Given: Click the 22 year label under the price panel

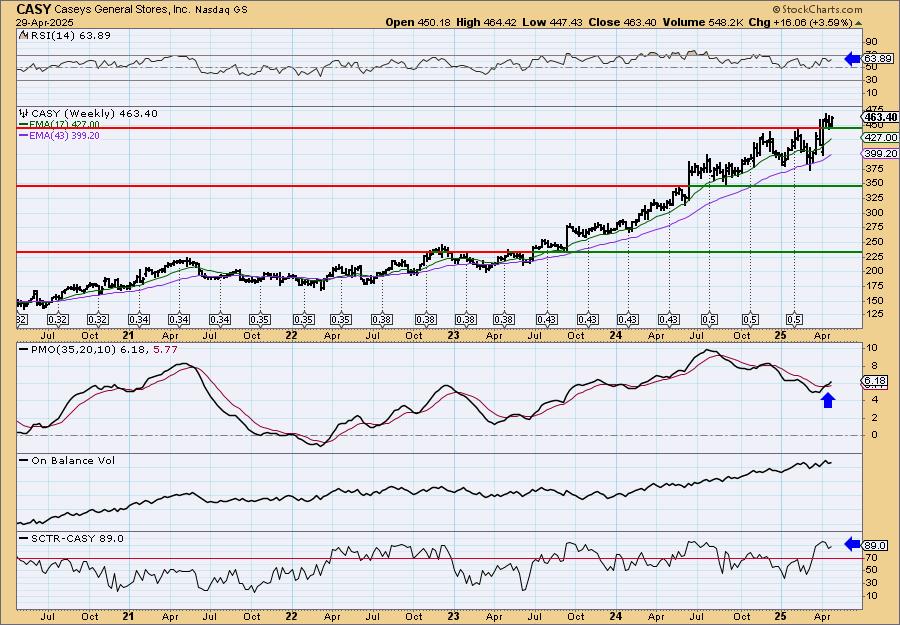Looking at the screenshot, I should coord(291,335).
